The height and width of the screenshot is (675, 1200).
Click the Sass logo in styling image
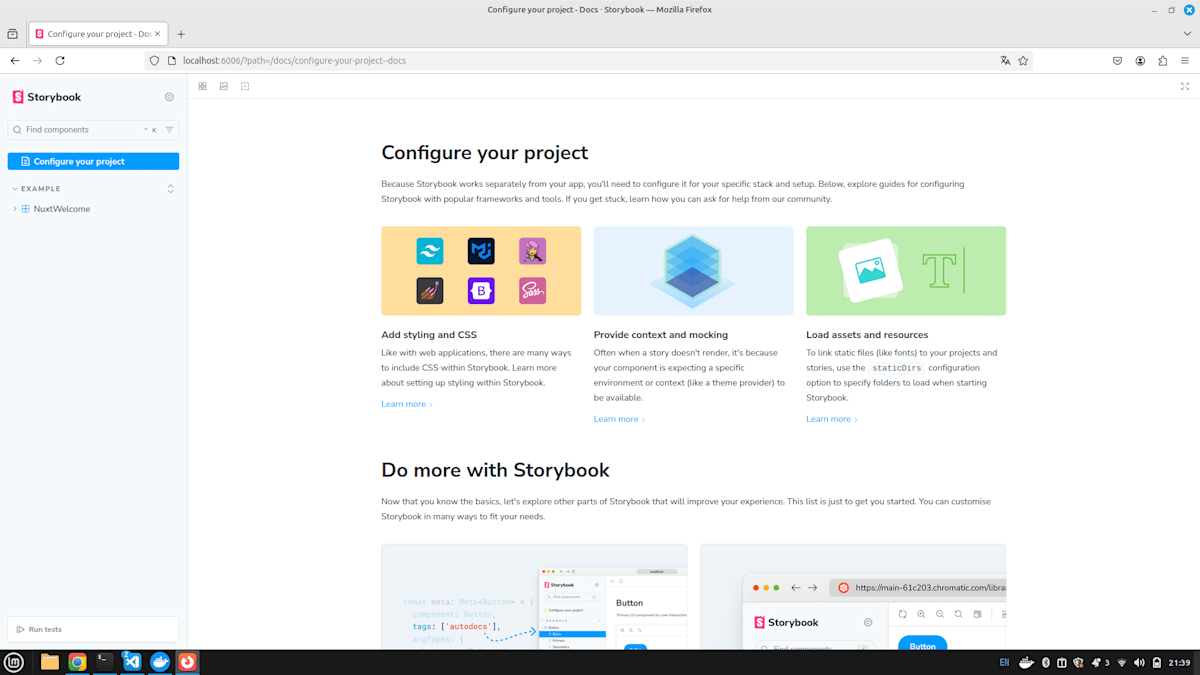(x=533, y=291)
